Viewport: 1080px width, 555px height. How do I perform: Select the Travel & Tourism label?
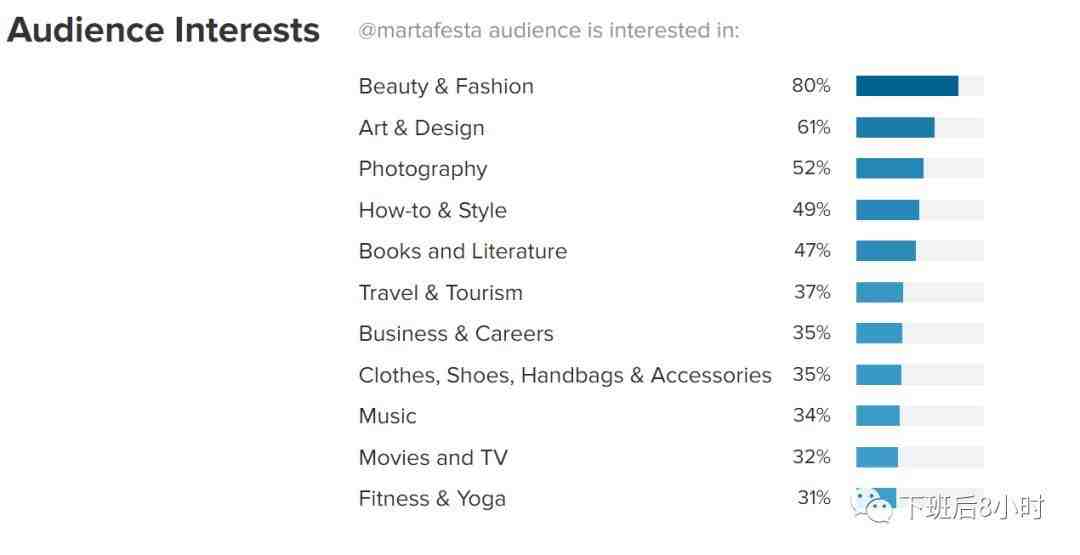(x=440, y=293)
